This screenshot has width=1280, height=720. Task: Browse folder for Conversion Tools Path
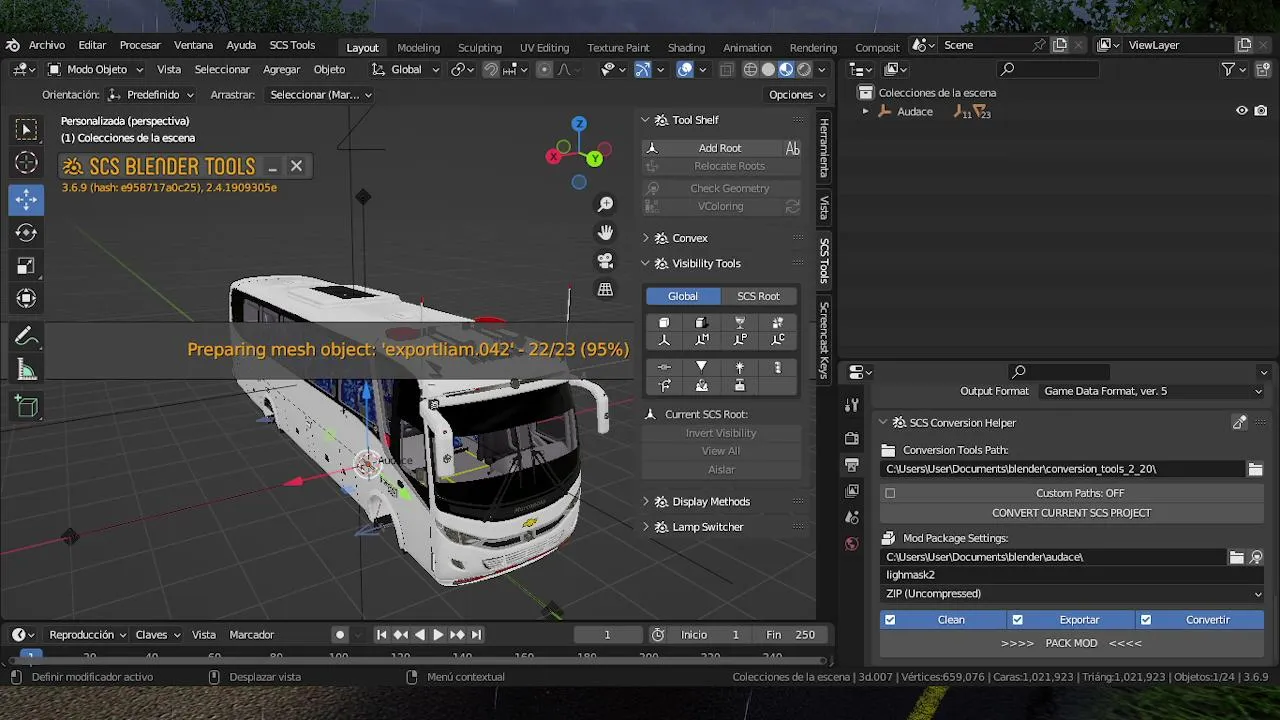pos(1255,469)
